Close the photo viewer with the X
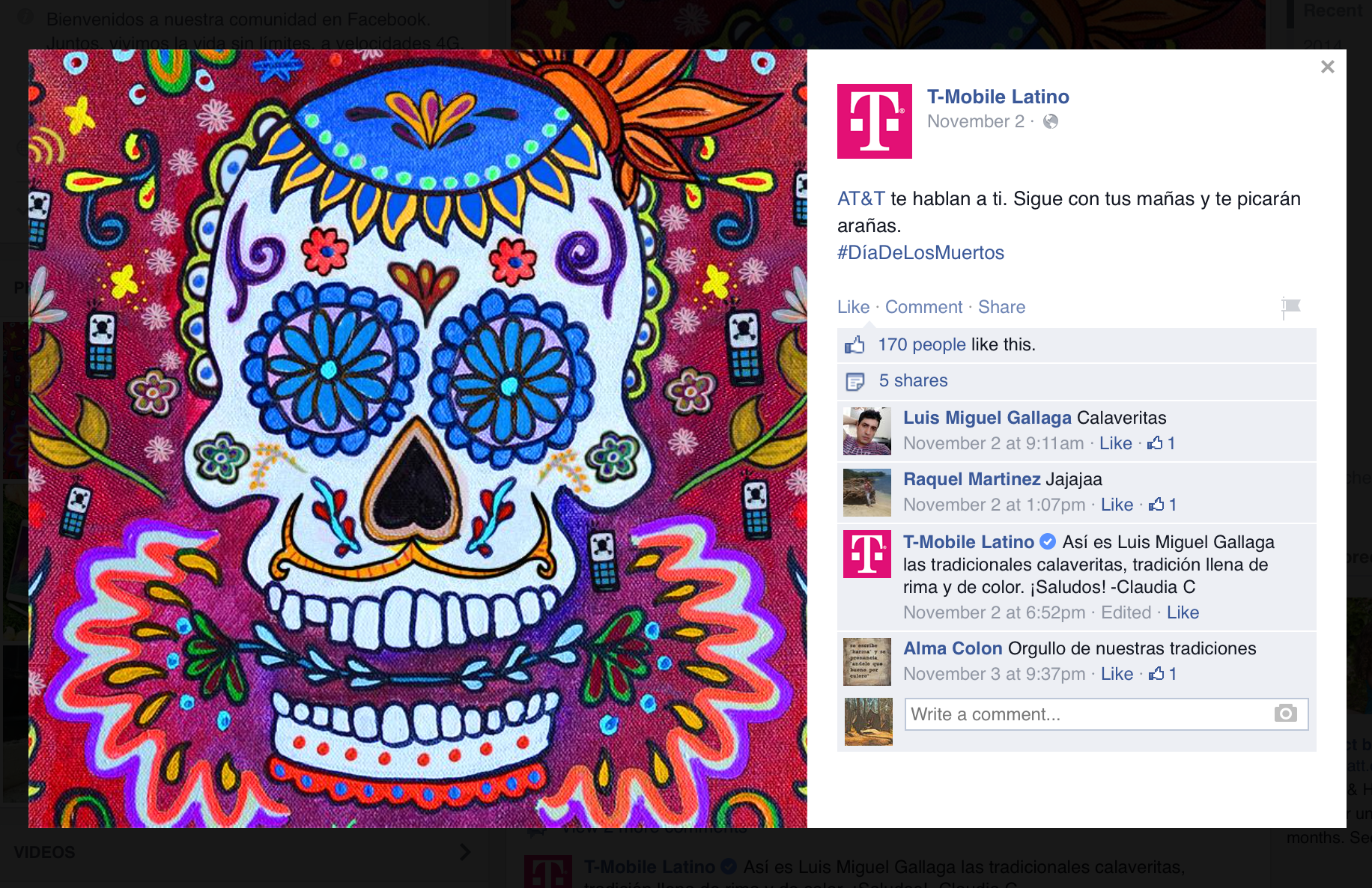 tap(1328, 67)
